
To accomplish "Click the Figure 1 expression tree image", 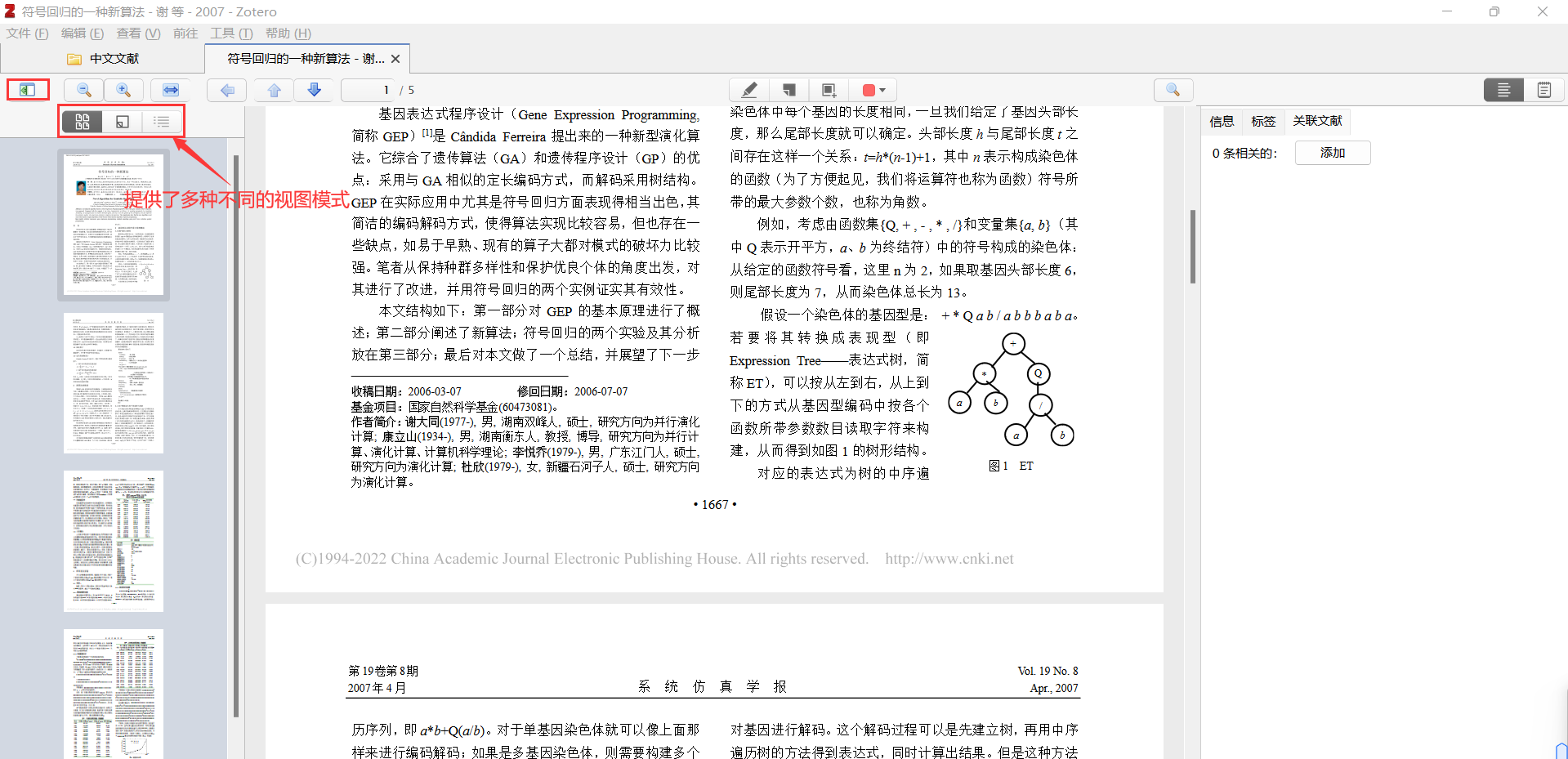I will [x=1012, y=390].
